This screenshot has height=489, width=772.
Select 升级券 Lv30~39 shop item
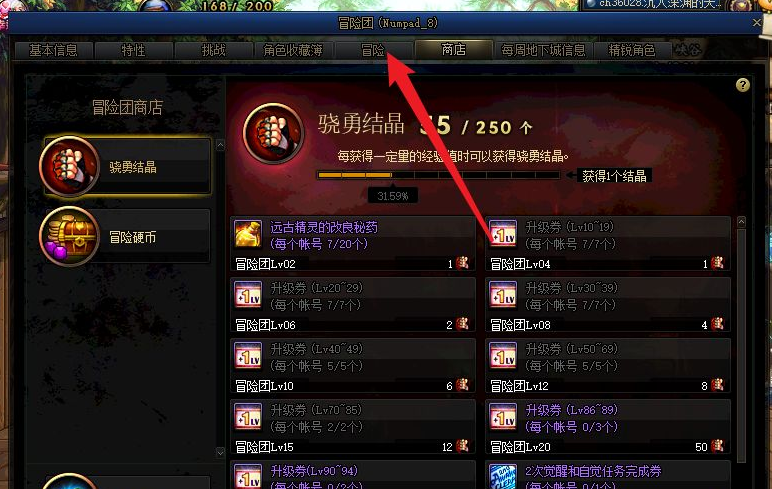coord(608,305)
